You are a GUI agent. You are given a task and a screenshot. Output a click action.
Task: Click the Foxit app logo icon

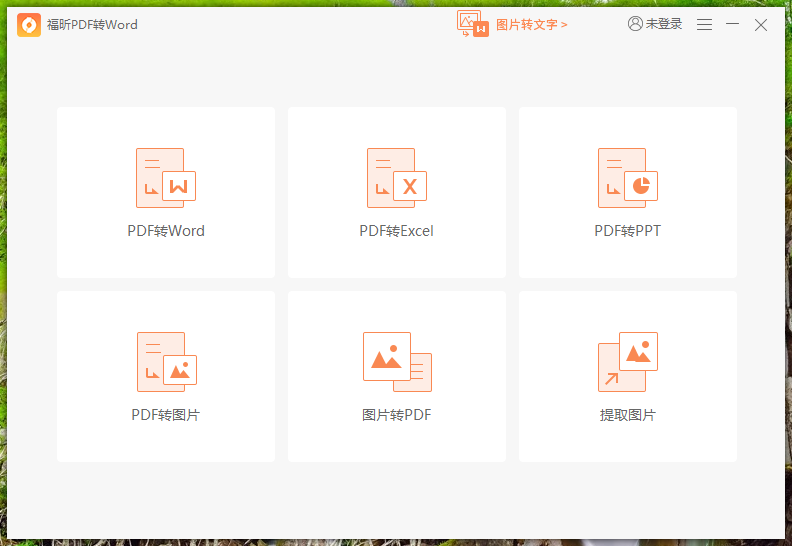point(29,24)
